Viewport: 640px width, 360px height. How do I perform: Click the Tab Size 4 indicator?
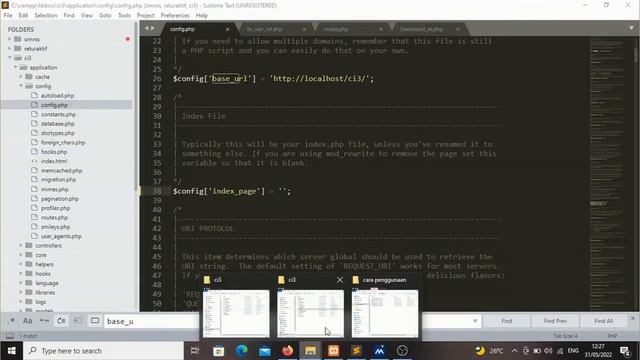(565, 336)
